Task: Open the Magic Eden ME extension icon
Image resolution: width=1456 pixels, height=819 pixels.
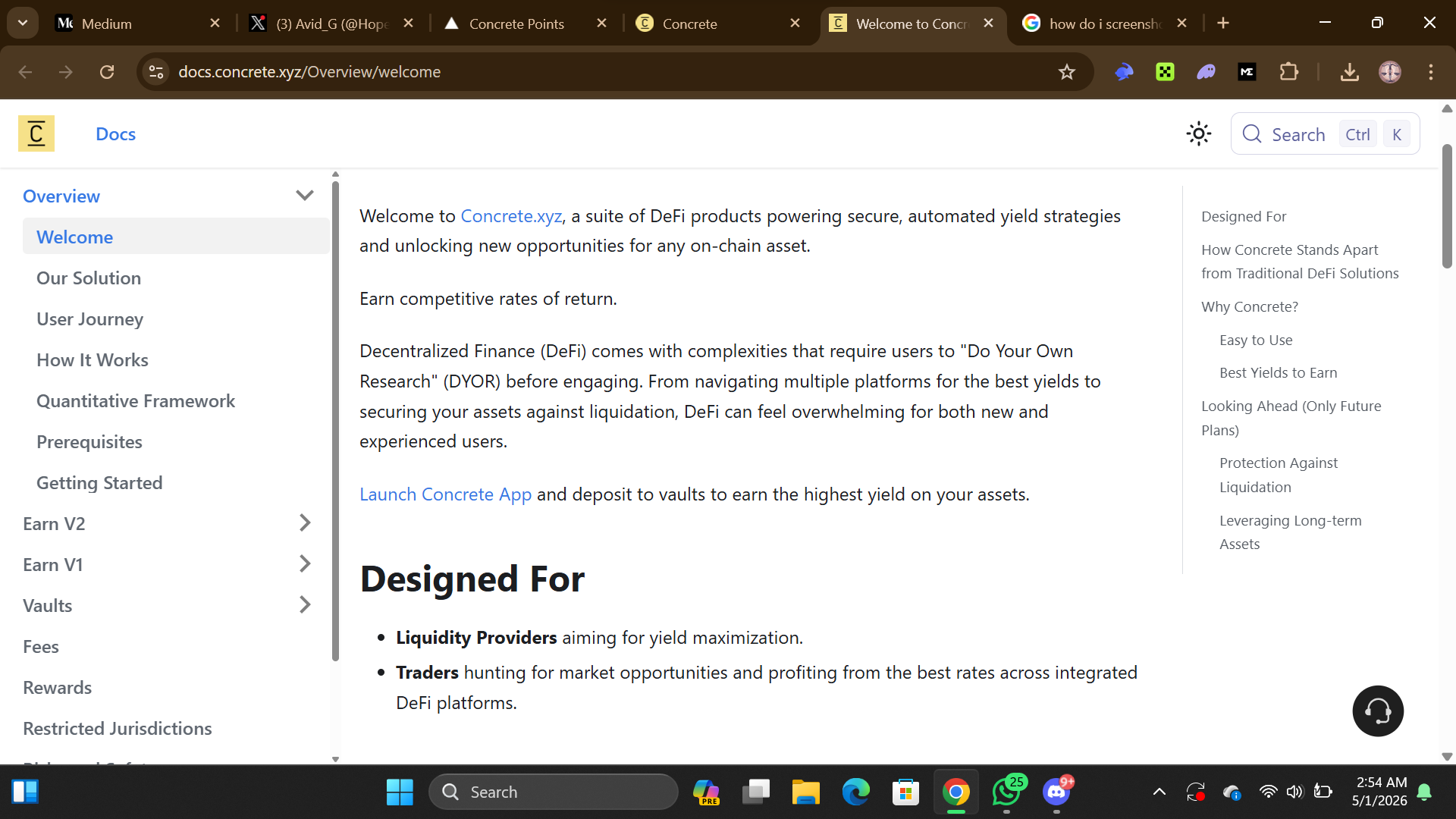Action: click(x=1247, y=72)
